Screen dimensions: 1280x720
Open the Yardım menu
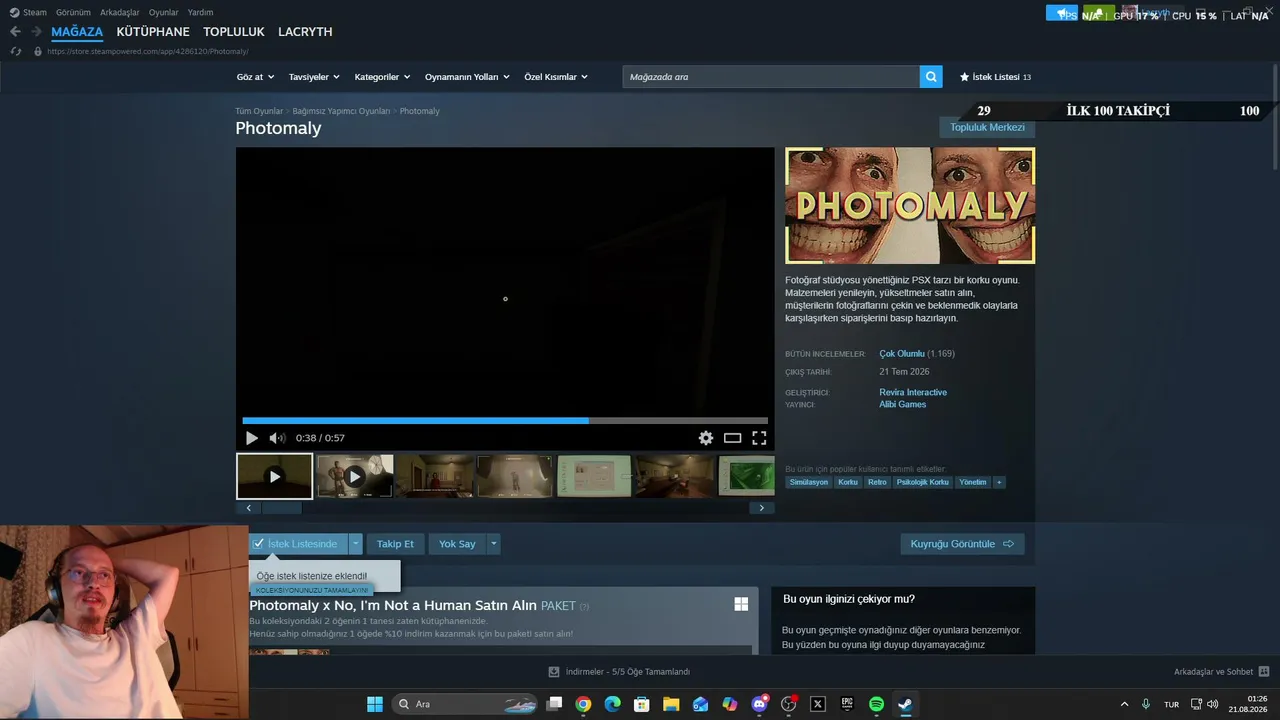point(200,12)
